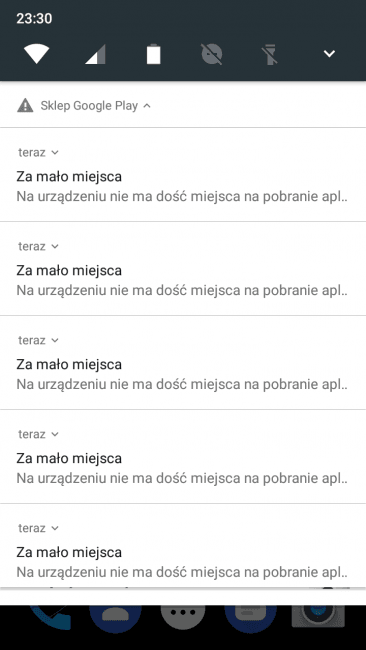The image size is (366, 650).
Task: Expand the second notification via teraz chevron
Action: pyautogui.click(x=55, y=247)
